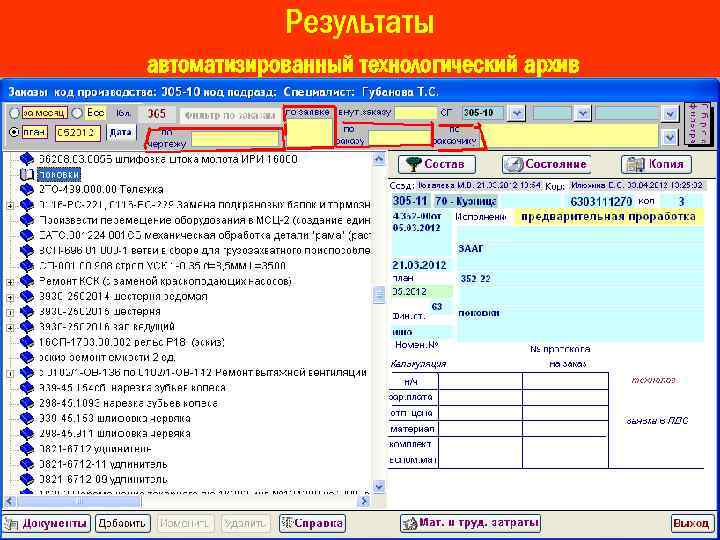Select the 'Все' radio button

77,113
